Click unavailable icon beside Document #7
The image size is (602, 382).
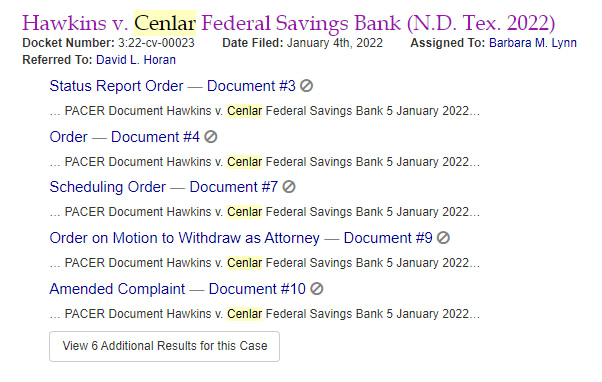coord(289,187)
